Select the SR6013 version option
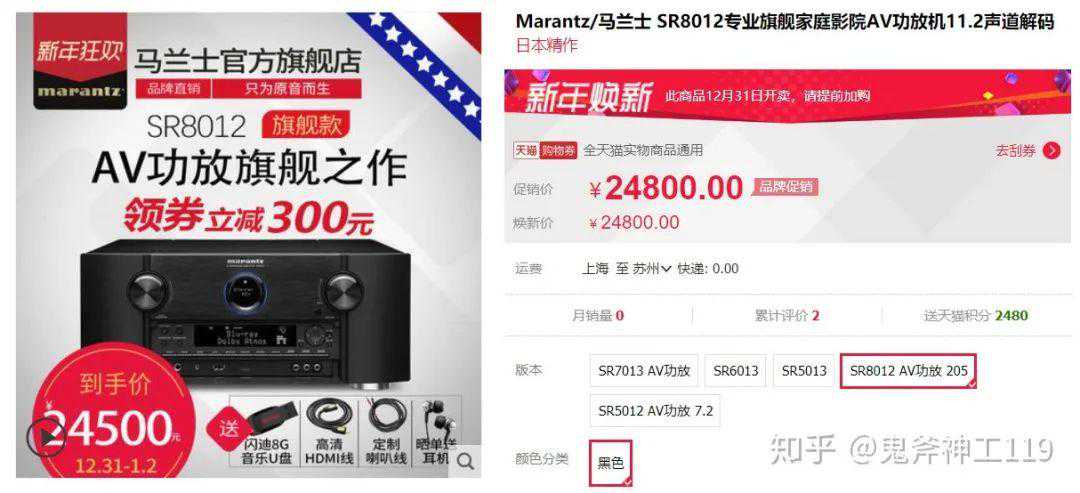Viewport: 1080px width, 493px height. click(x=736, y=370)
